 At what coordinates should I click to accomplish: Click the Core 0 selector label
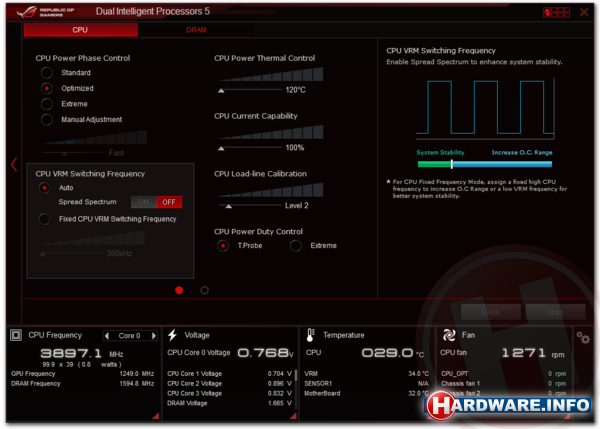[x=129, y=336]
